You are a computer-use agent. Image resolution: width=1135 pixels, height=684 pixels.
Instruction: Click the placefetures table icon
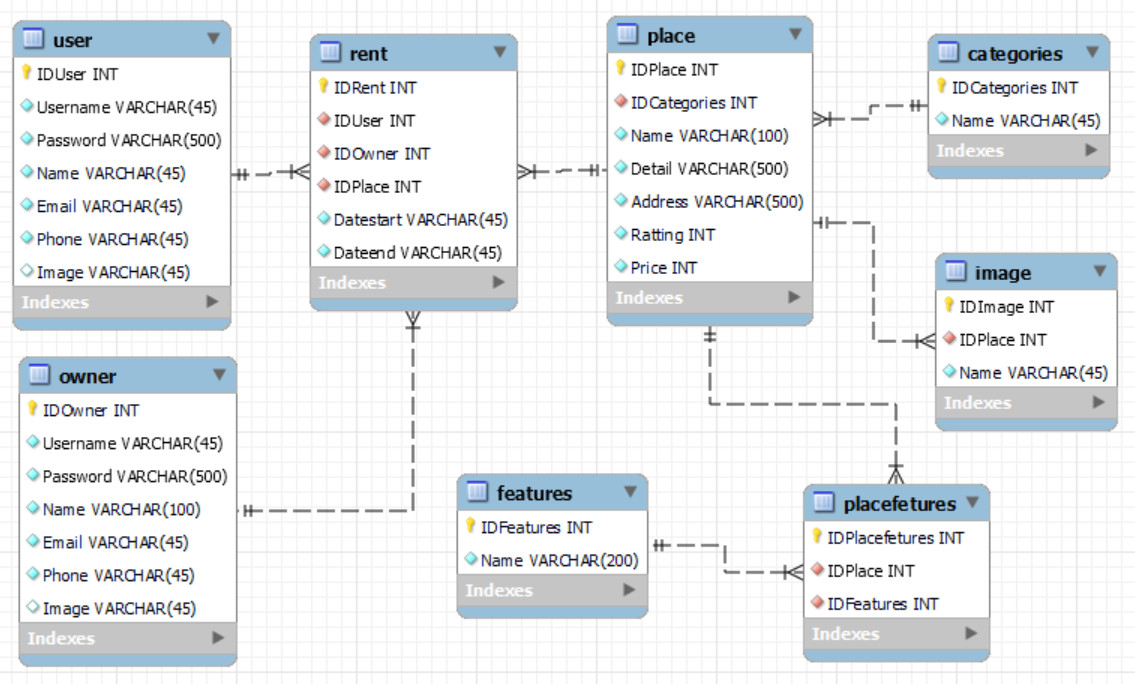(x=824, y=502)
